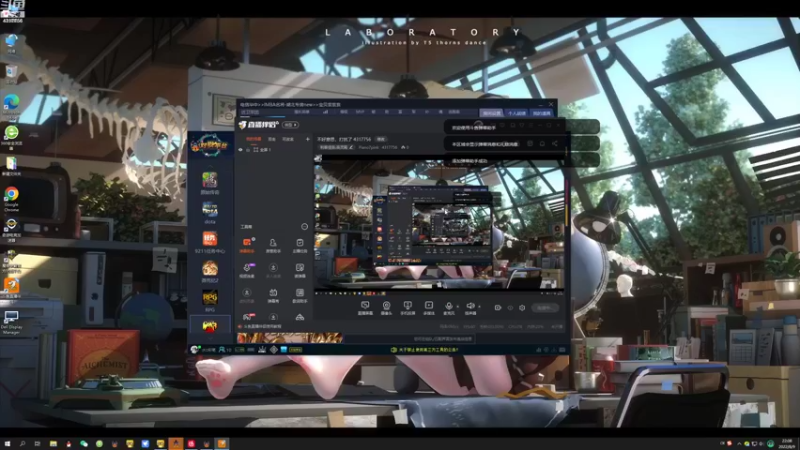Add the screen capture source from bottom toolbar

pyautogui.click(x=365, y=308)
